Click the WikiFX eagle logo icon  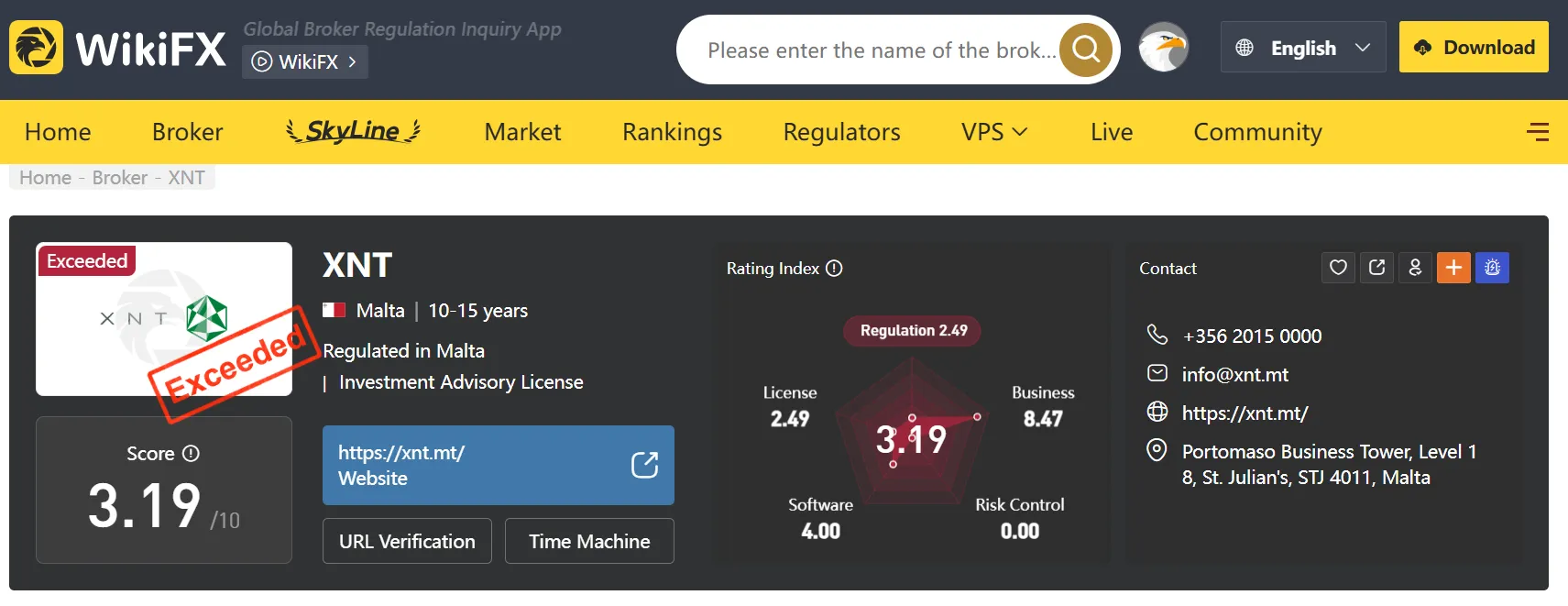tap(36, 48)
